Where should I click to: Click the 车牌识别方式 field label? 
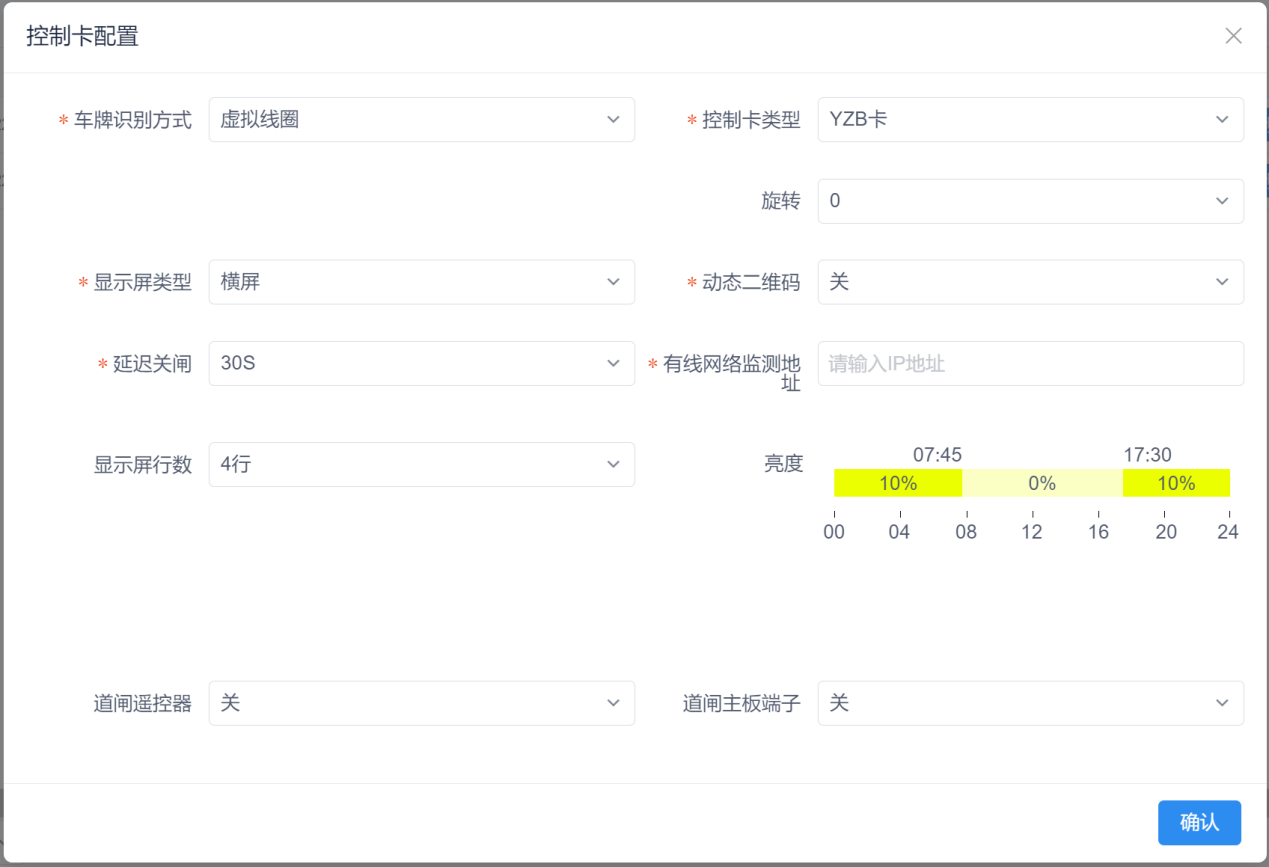(133, 120)
